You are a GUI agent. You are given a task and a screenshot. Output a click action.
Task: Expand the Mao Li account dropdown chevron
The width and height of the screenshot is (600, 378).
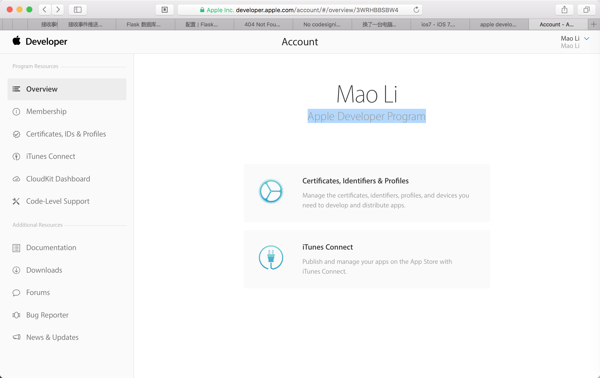587,39
